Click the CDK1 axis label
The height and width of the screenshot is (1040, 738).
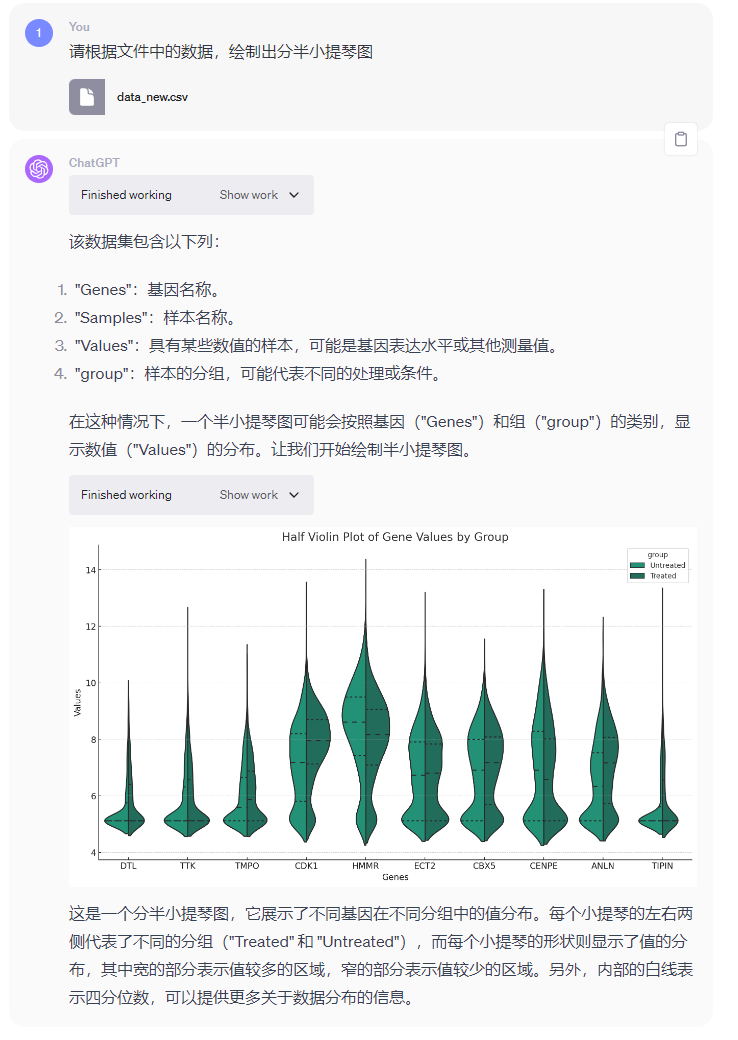(306, 866)
